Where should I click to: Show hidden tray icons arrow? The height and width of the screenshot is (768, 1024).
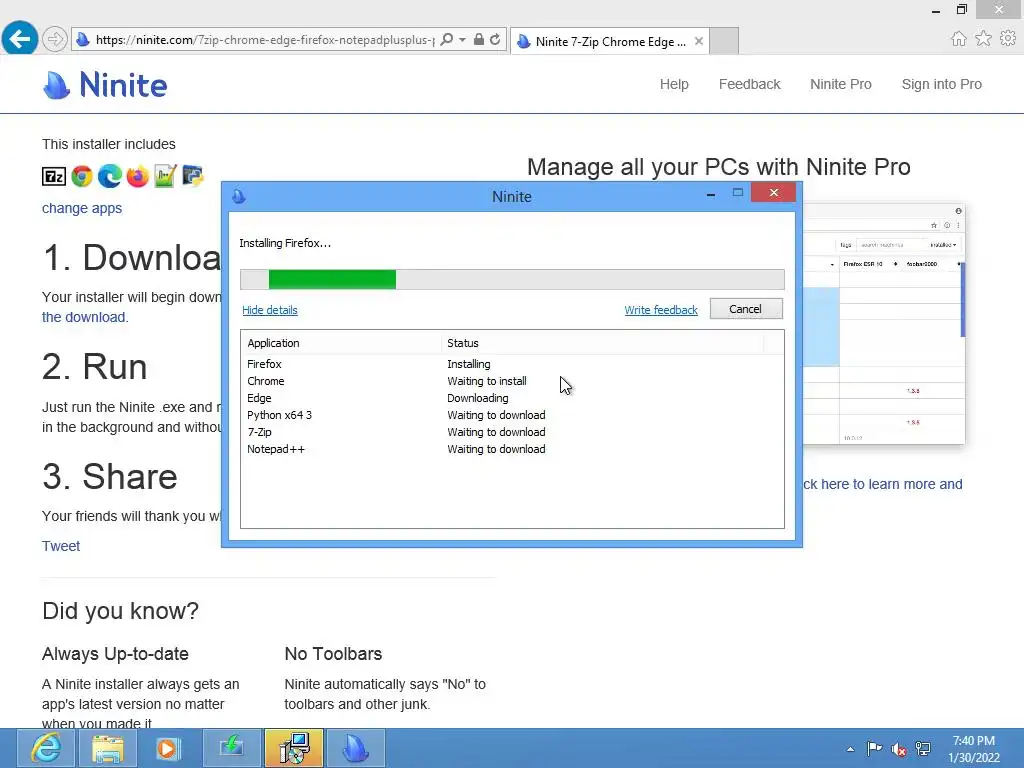pyautogui.click(x=850, y=749)
